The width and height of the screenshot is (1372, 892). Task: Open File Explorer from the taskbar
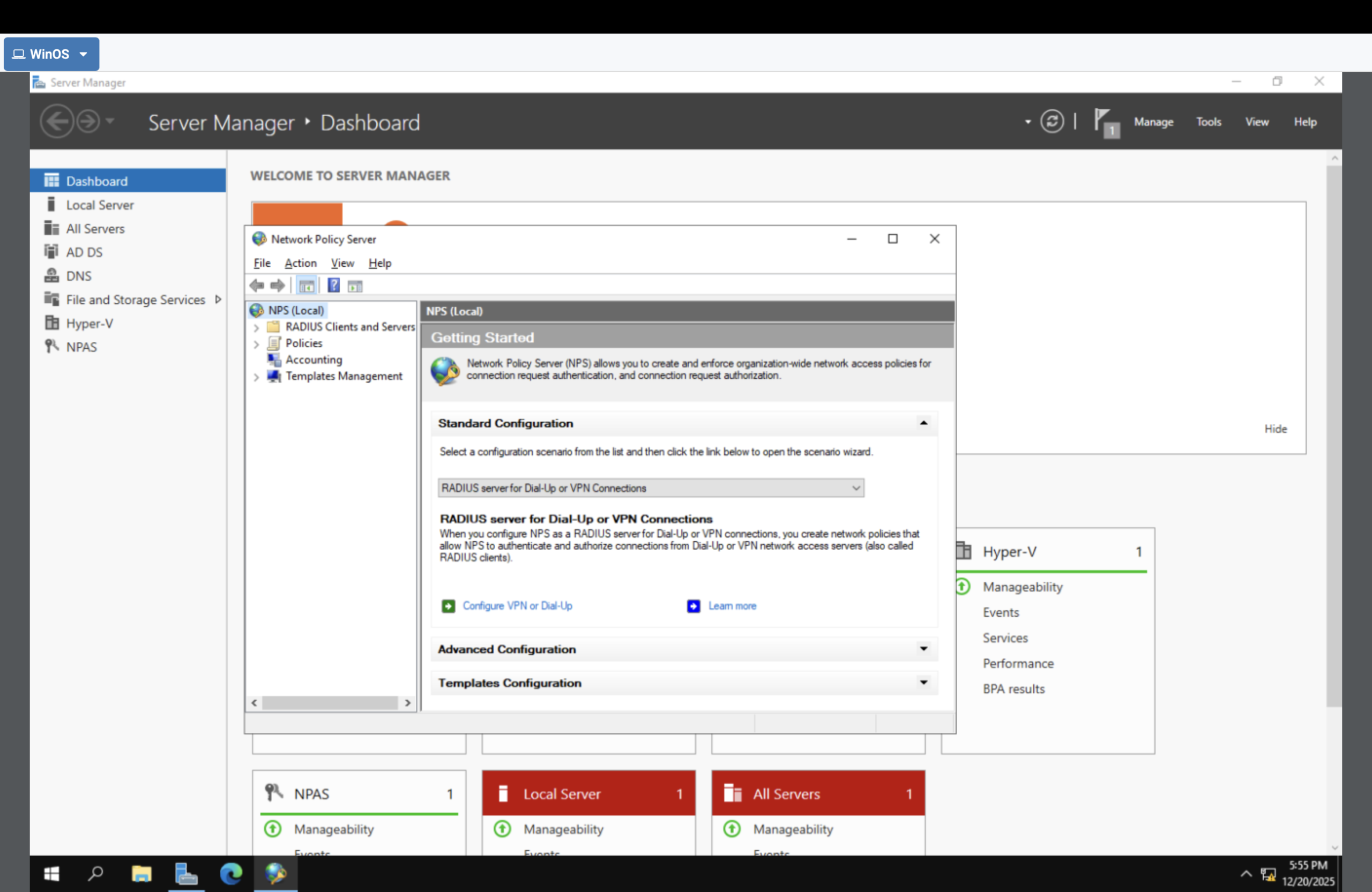click(142, 874)
